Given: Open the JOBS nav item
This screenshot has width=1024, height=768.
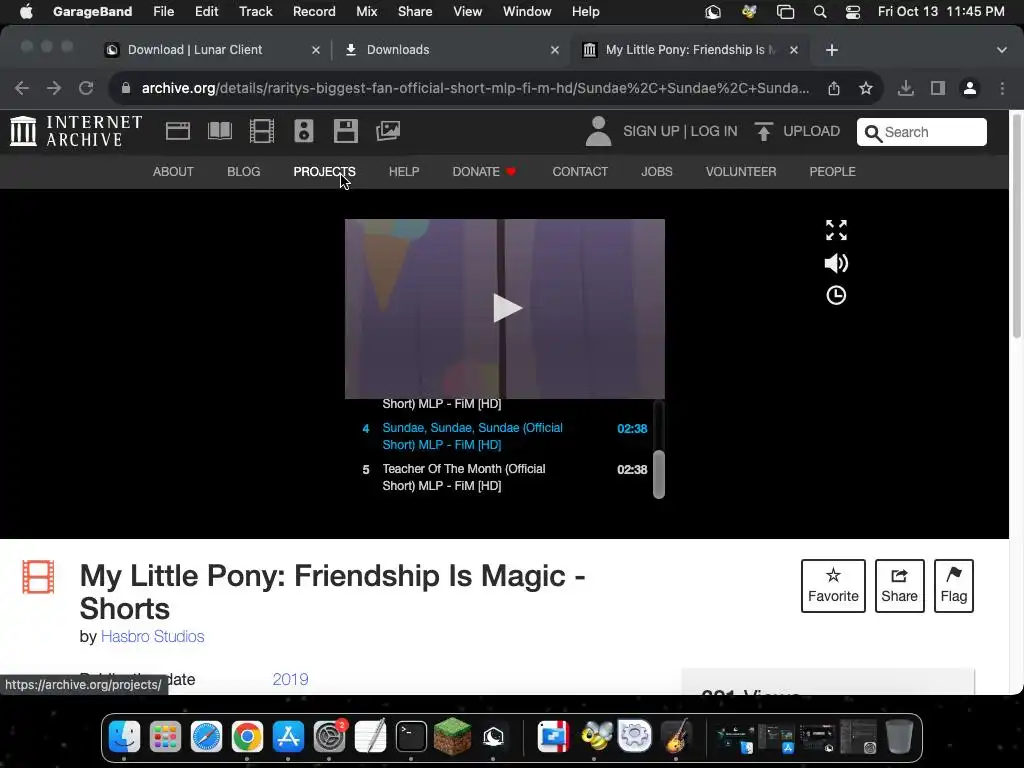Looking at the screenshot, I should coord(656,172).
